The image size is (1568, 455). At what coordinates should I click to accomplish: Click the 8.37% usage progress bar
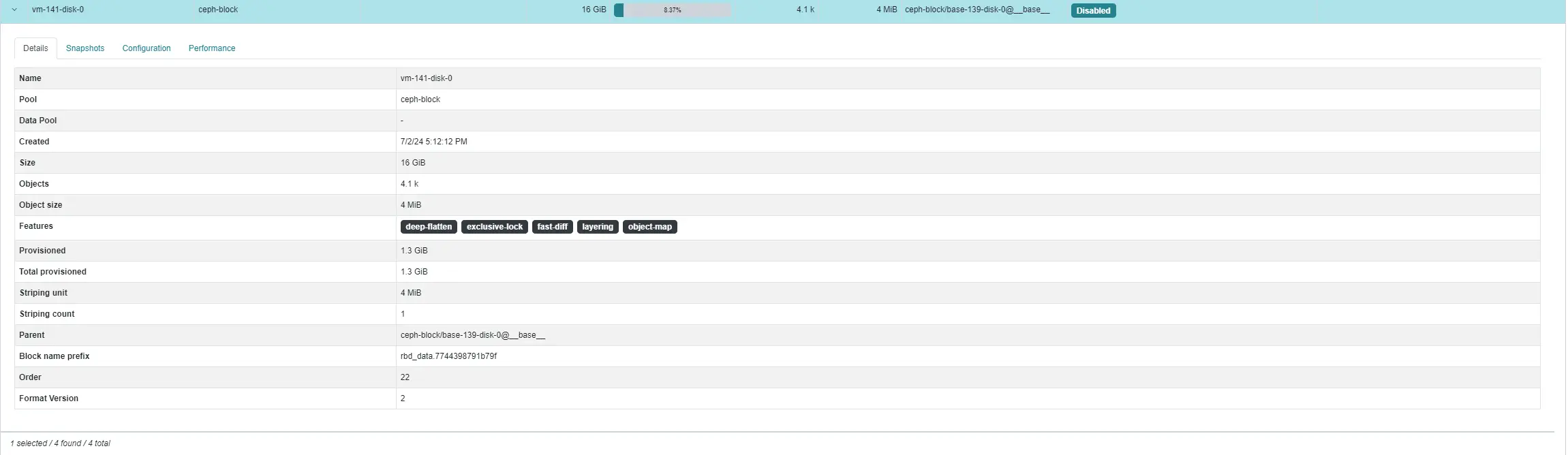click(x=673, y=10)
